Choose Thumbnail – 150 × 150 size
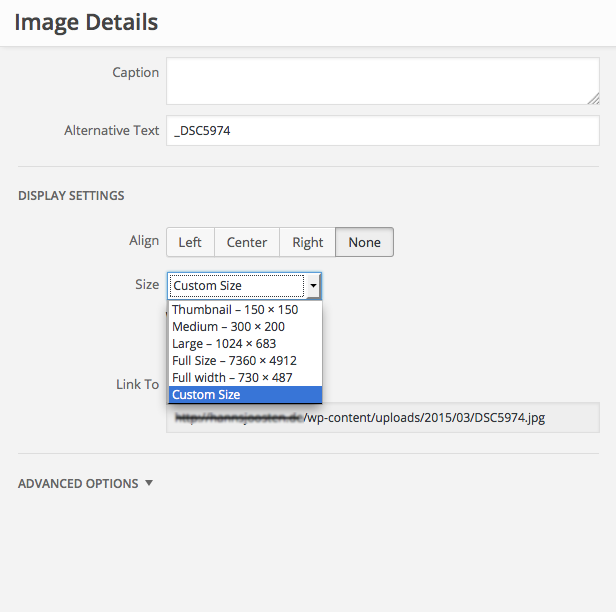Image resolution: width=616 pixels, height=612 pixels. coord(245,310)
